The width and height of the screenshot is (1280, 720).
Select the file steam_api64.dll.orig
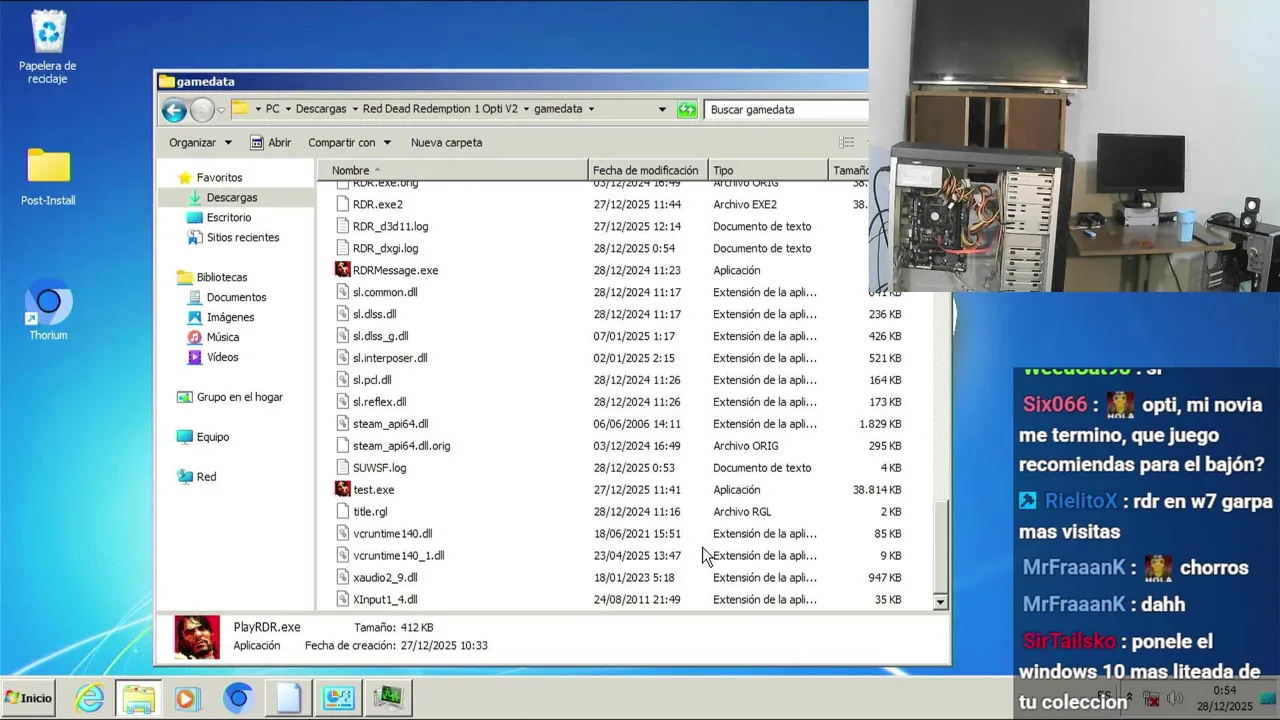click(x=401, y=446)
